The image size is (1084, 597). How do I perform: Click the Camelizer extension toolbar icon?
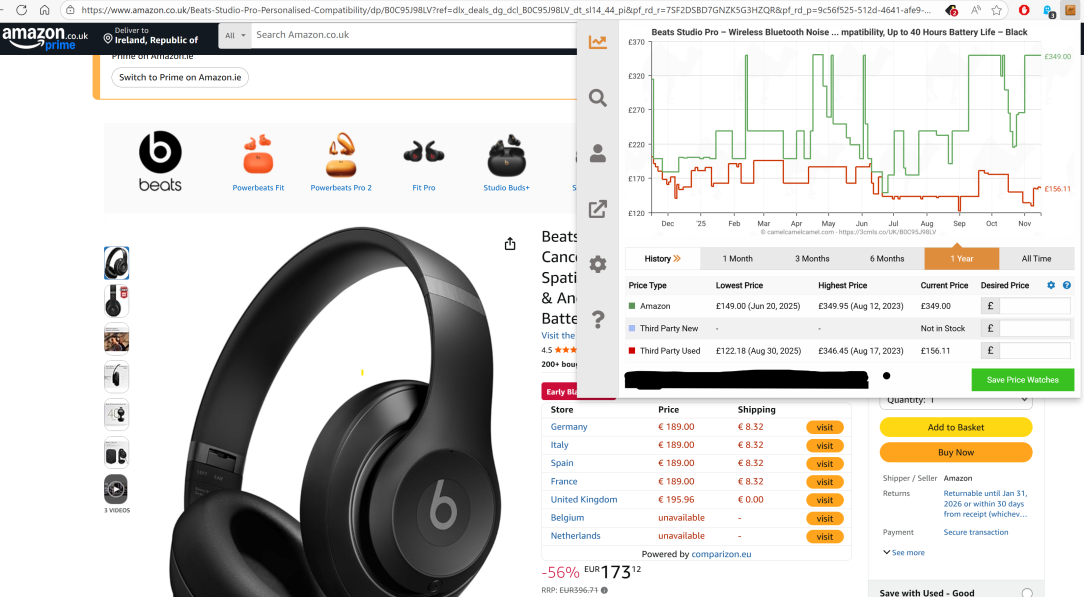pos(1070,10)
